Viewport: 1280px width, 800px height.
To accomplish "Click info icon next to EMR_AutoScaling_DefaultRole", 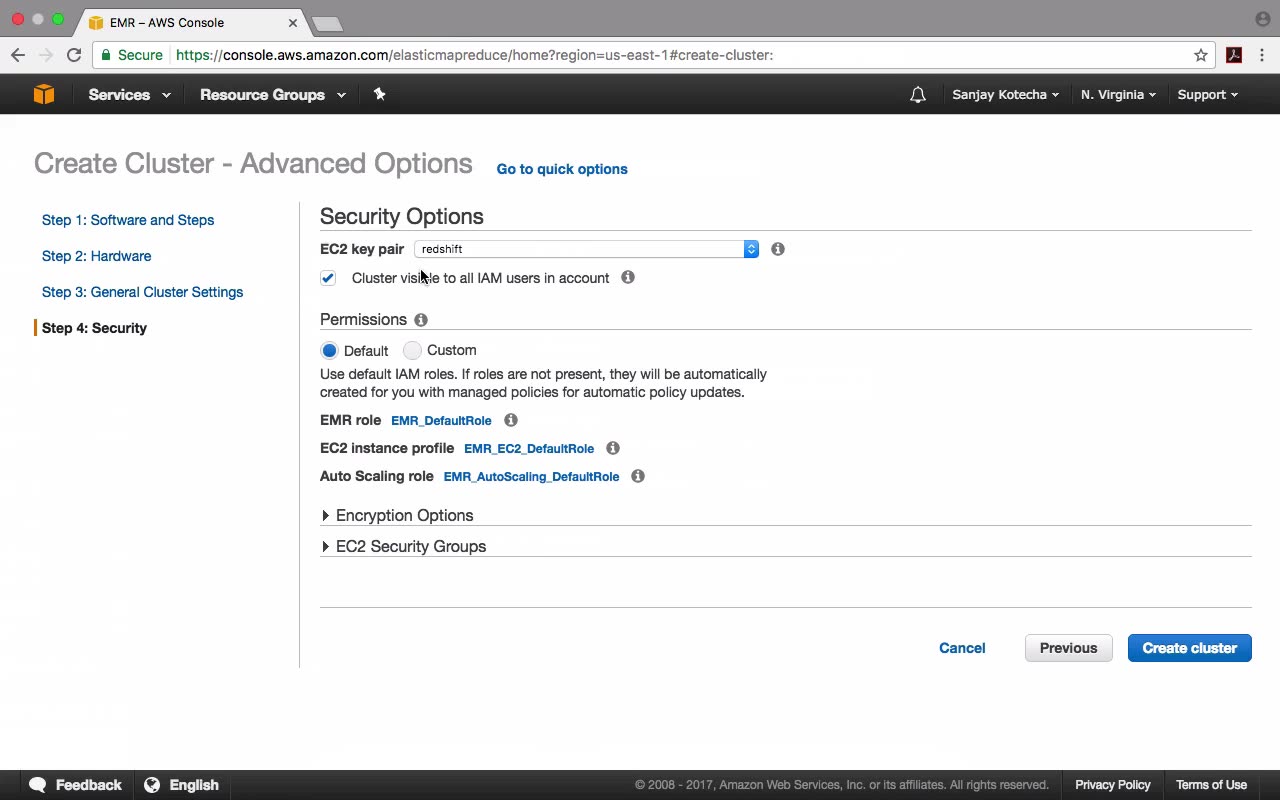I will click(638, 476).
